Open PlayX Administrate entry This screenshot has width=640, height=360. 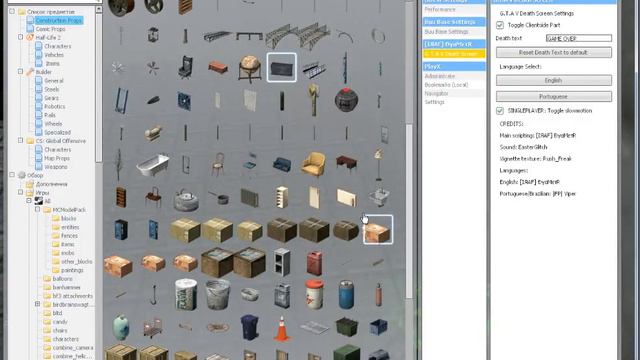click(x=454, y=76)
